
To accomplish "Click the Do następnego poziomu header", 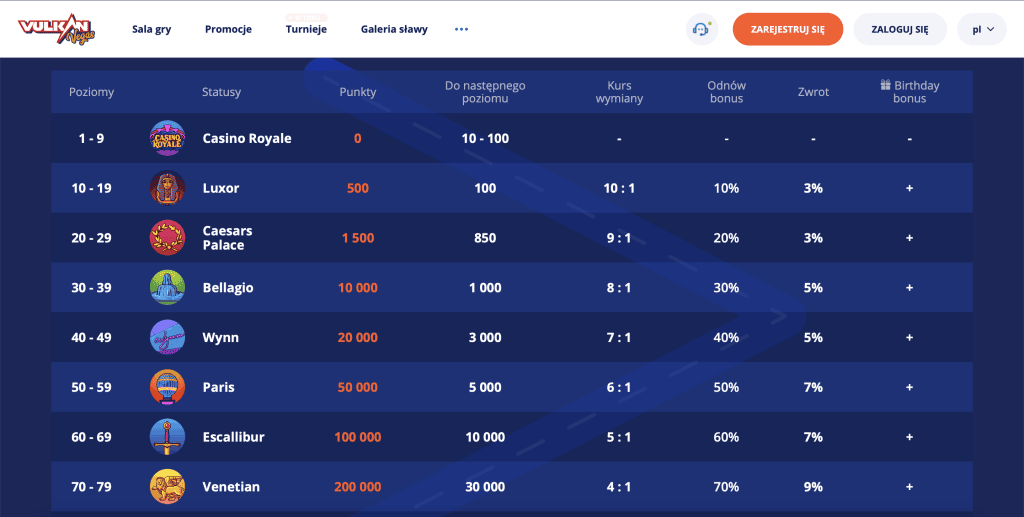I will [485, 92].
